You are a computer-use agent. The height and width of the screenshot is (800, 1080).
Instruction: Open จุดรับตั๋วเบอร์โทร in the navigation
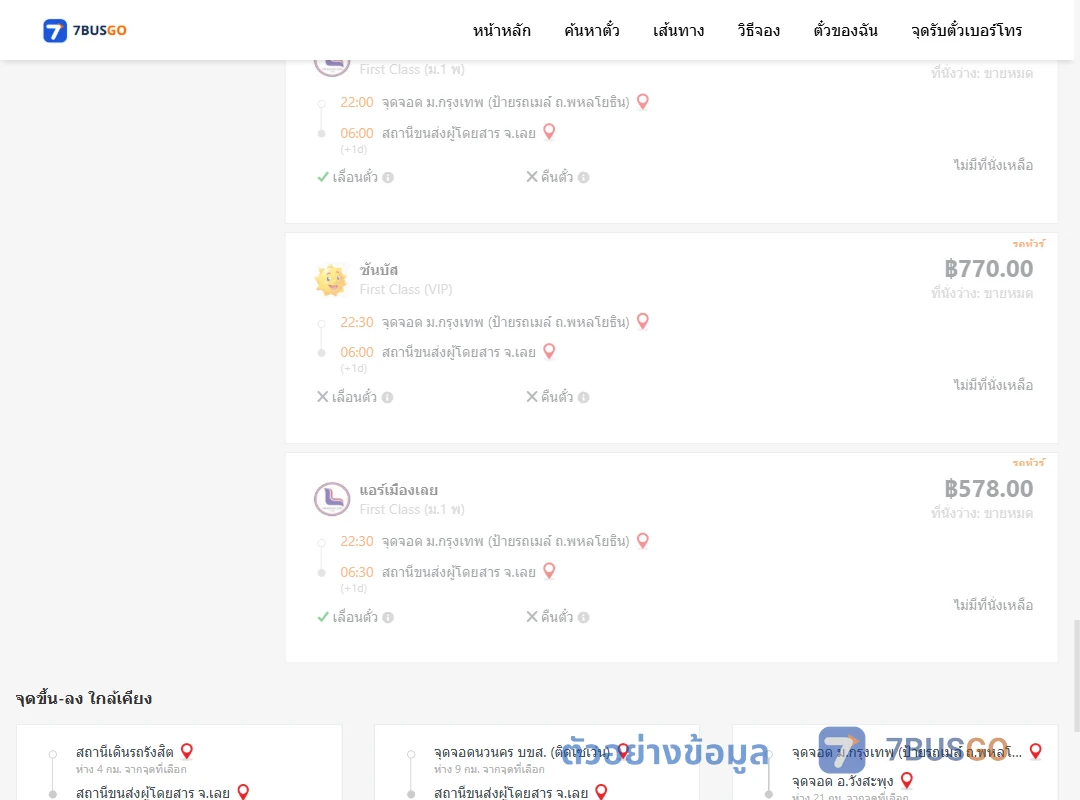coord(966,30)
